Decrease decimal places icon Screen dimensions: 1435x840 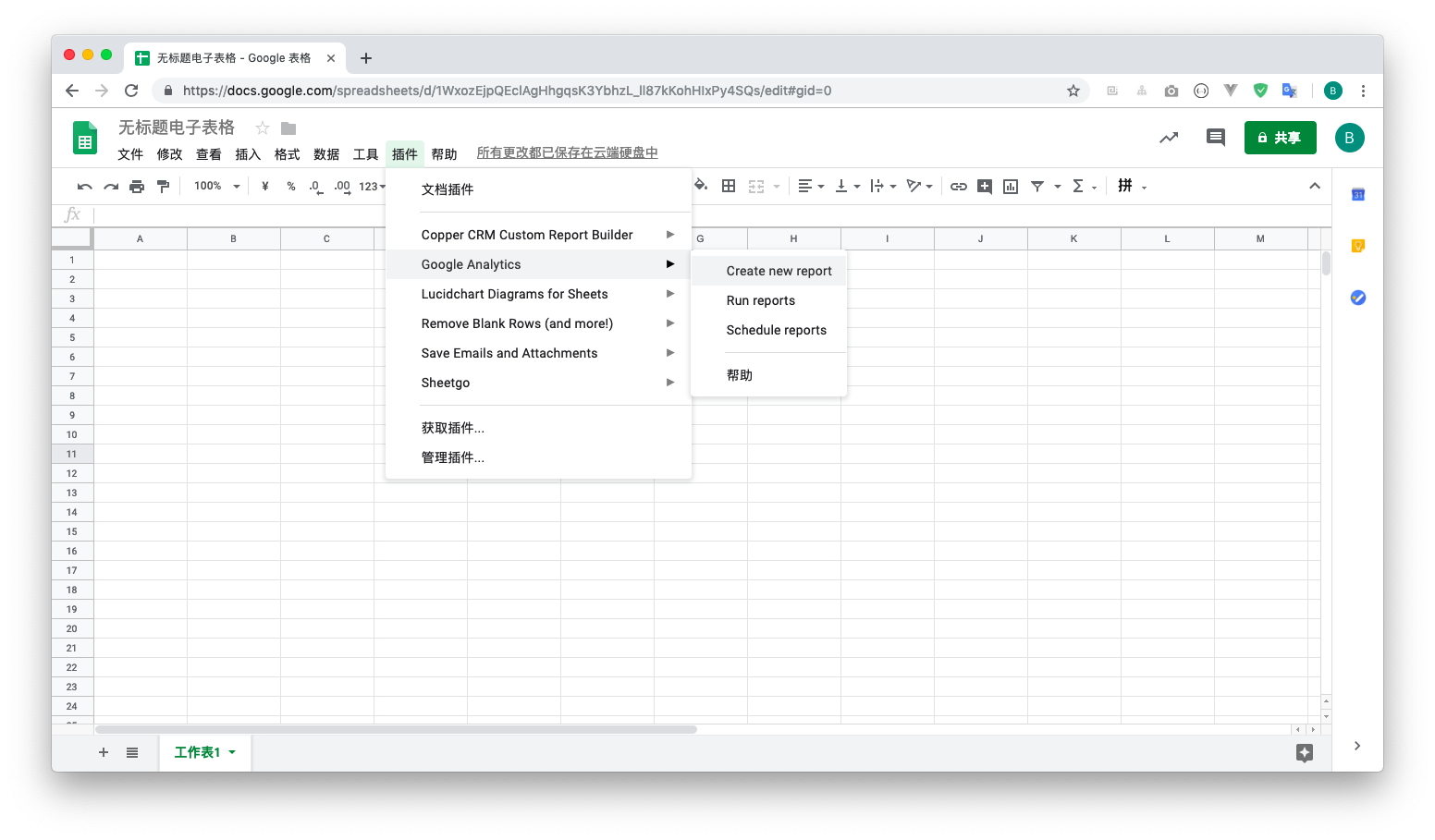(315, 187)
